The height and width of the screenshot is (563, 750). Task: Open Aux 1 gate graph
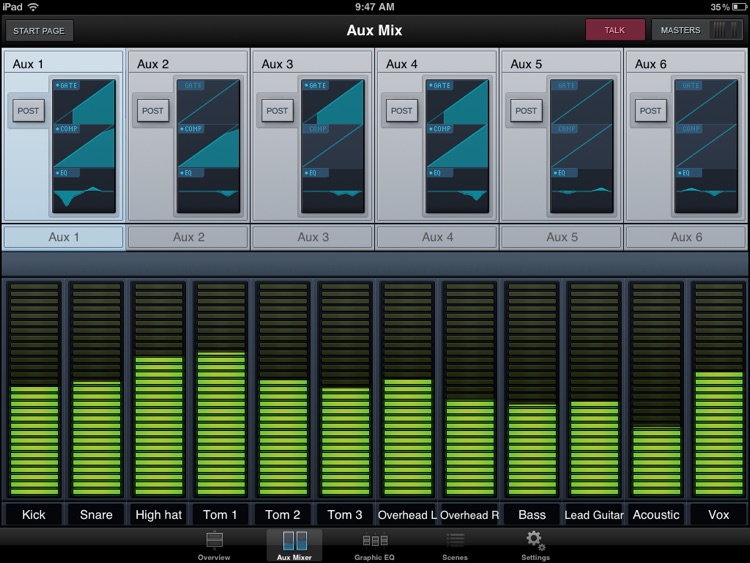click(x=84, y=102)
